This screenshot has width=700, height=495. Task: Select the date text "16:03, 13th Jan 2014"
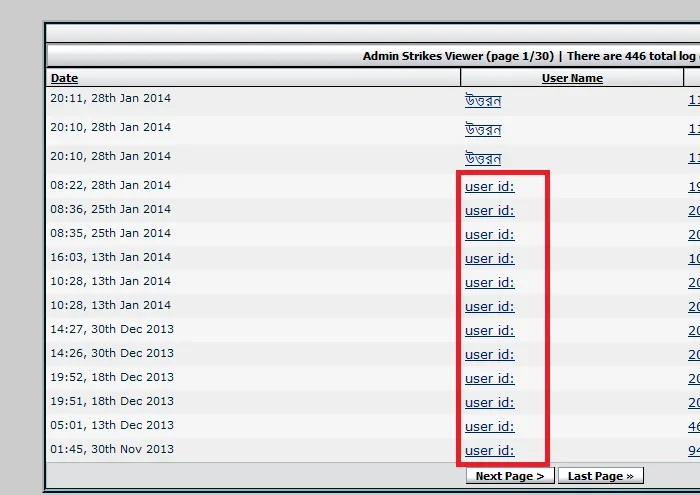click(110, 258)
